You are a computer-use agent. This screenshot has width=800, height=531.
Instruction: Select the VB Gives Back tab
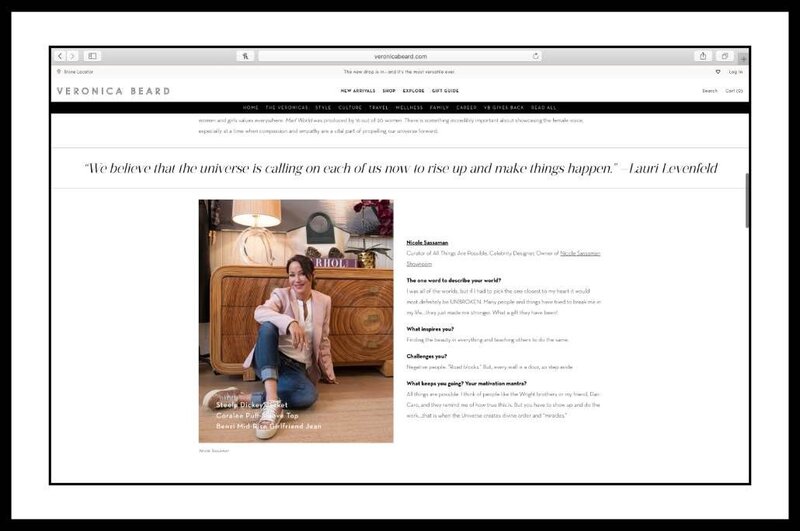point(504,108)
